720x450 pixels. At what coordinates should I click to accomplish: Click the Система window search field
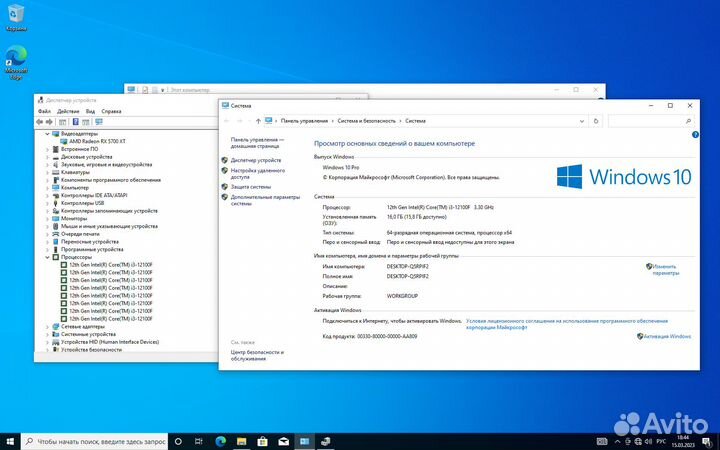pyautogui.click(x=651, y=121)
